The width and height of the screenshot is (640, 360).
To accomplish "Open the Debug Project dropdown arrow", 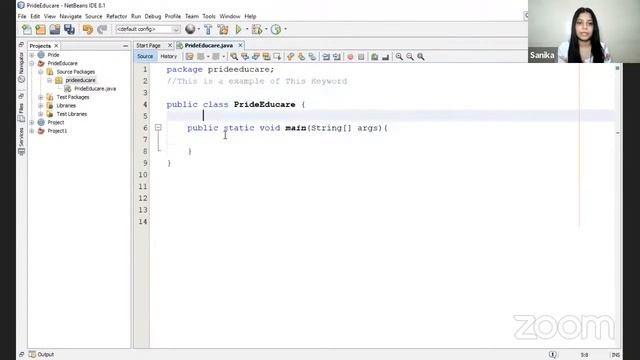I will click(266, 29).
